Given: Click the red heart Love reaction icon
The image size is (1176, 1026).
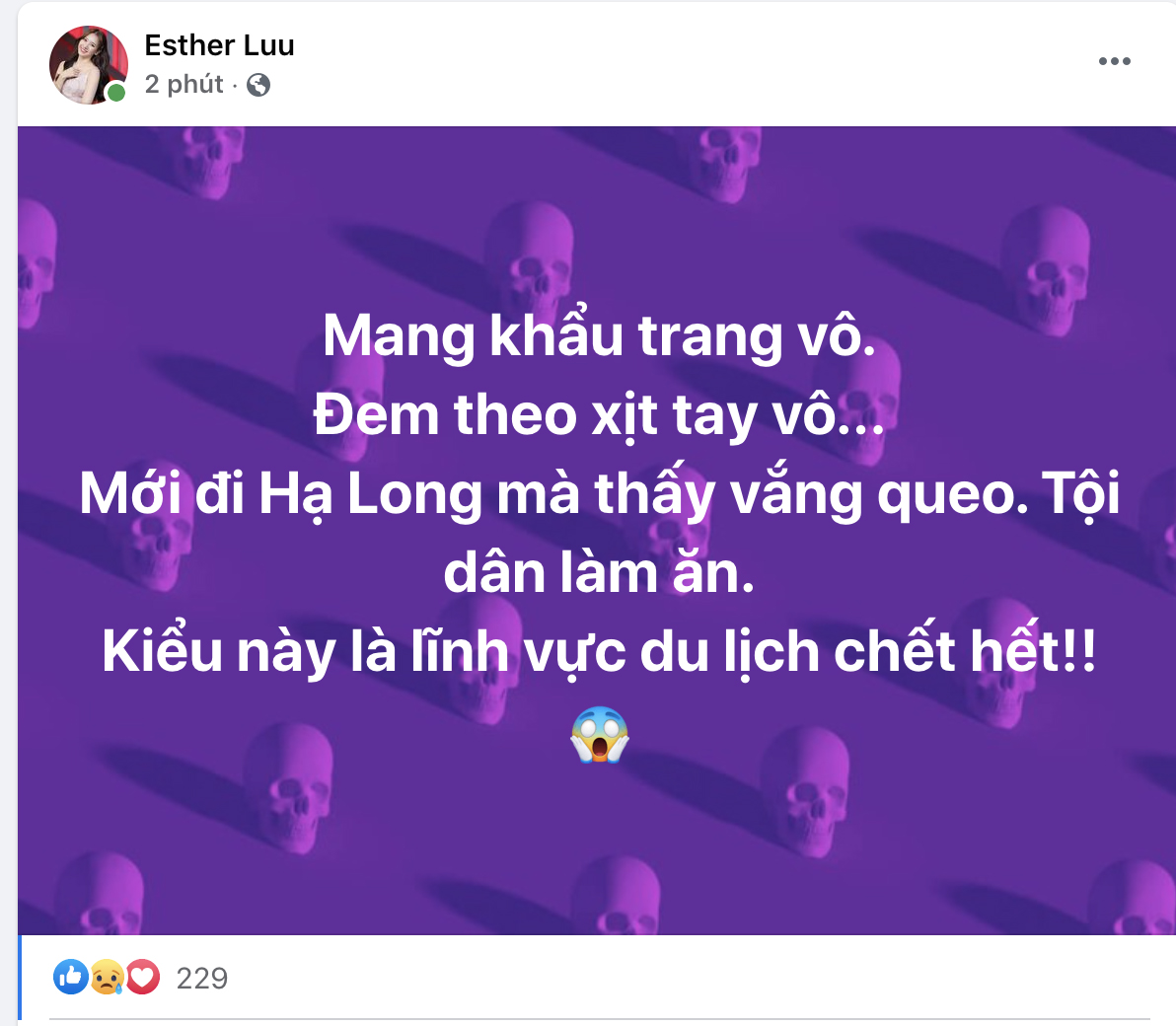Looking at the screenshot, I should coord(142,977).
